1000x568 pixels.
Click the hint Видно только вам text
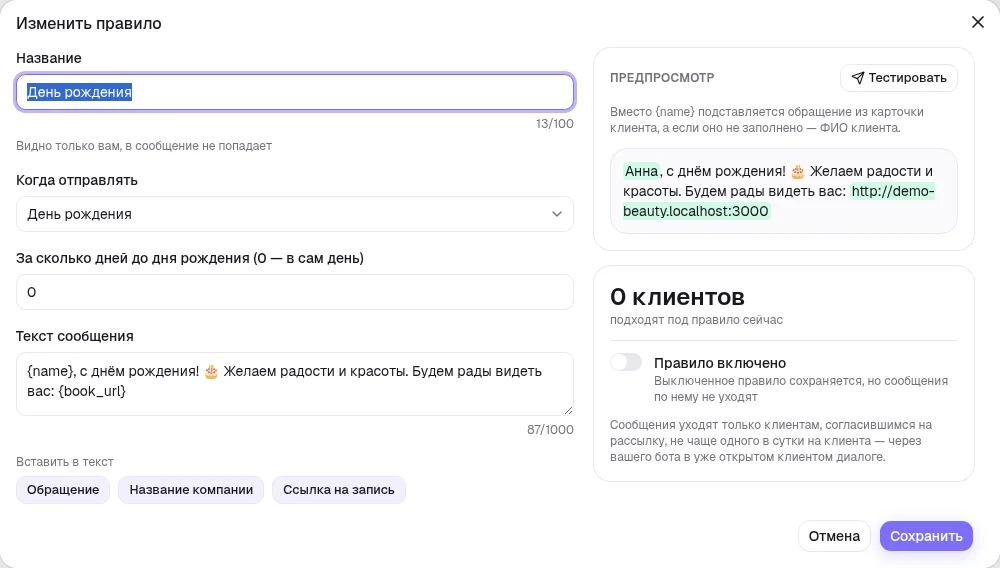point(144,146)
